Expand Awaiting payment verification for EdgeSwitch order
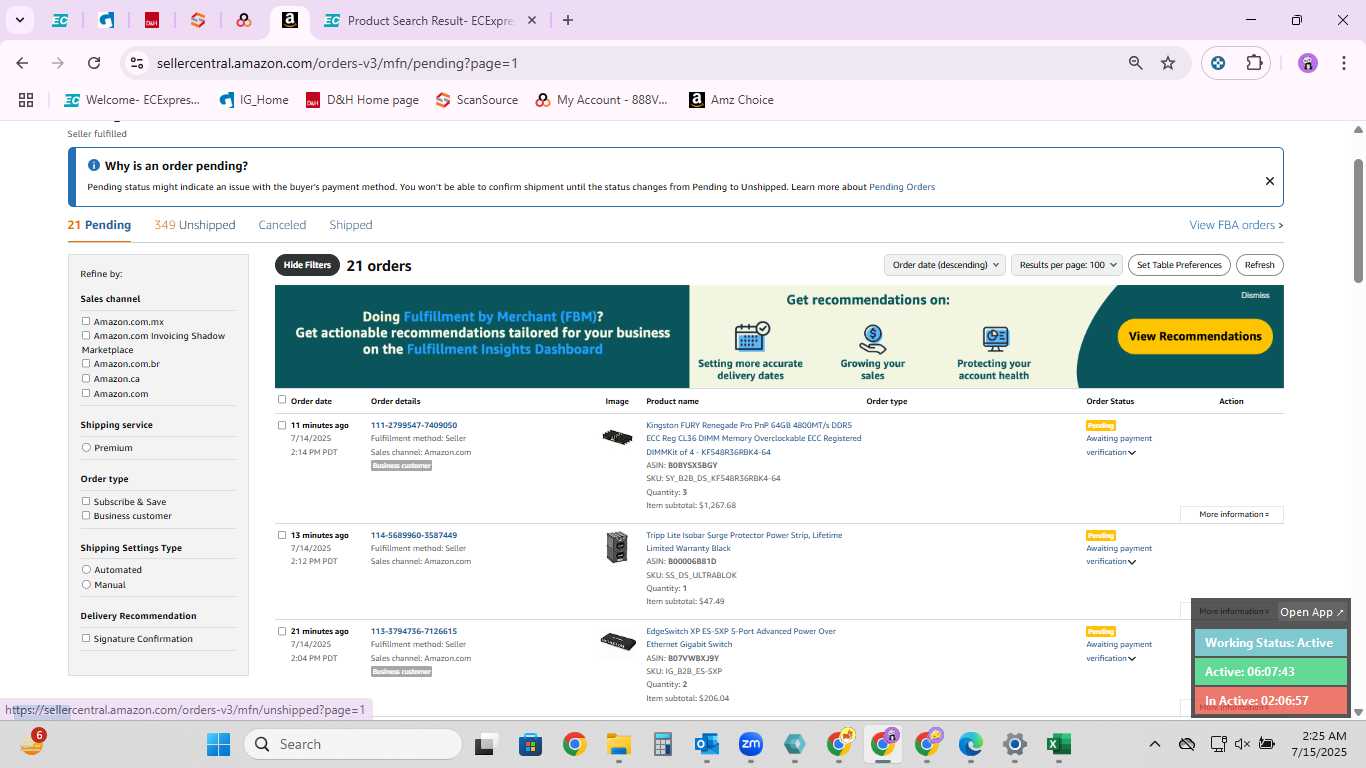 (x=1132, y=659)
